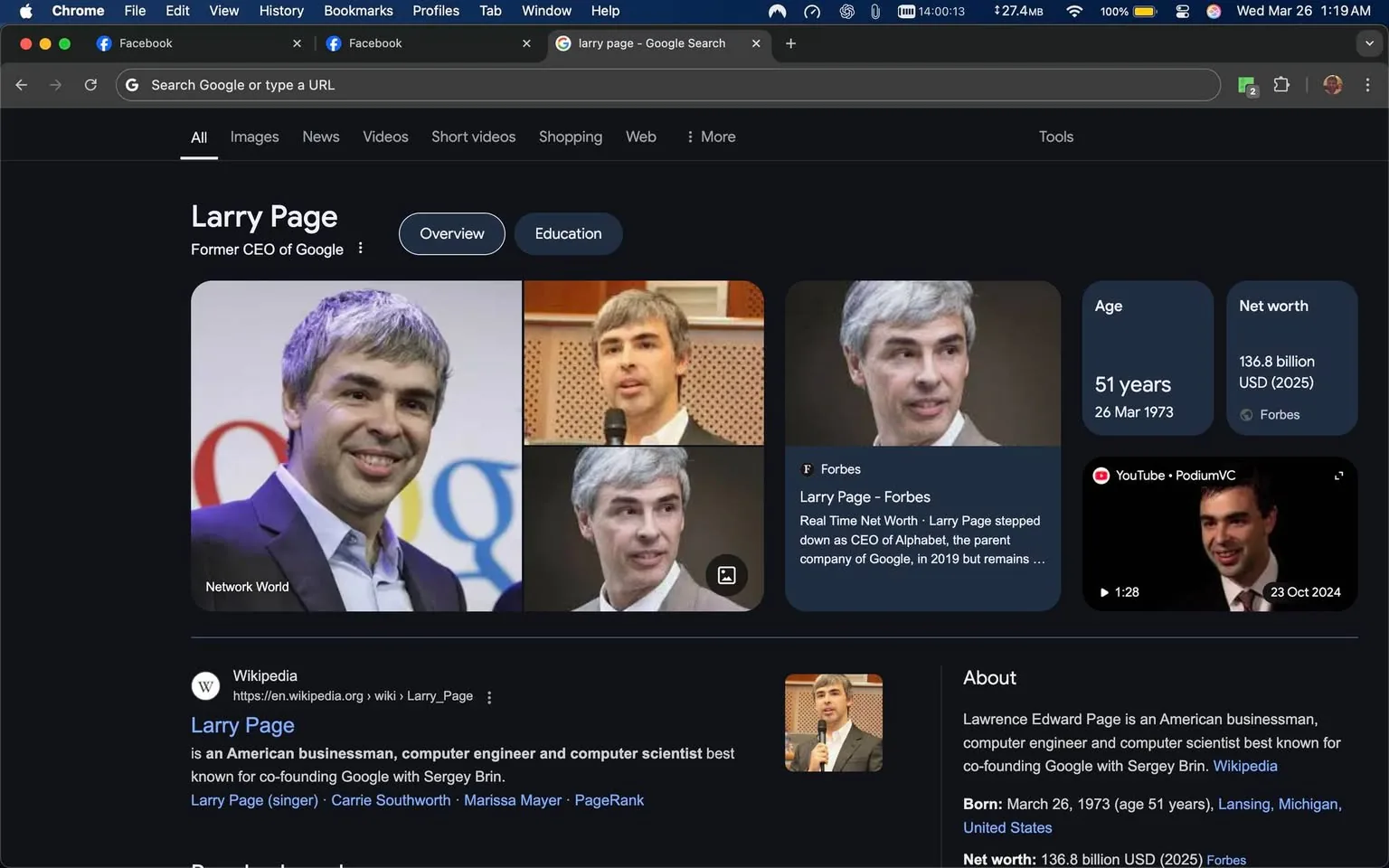
Task: Open the More search options menu
Action: click(x=711, y=137)
